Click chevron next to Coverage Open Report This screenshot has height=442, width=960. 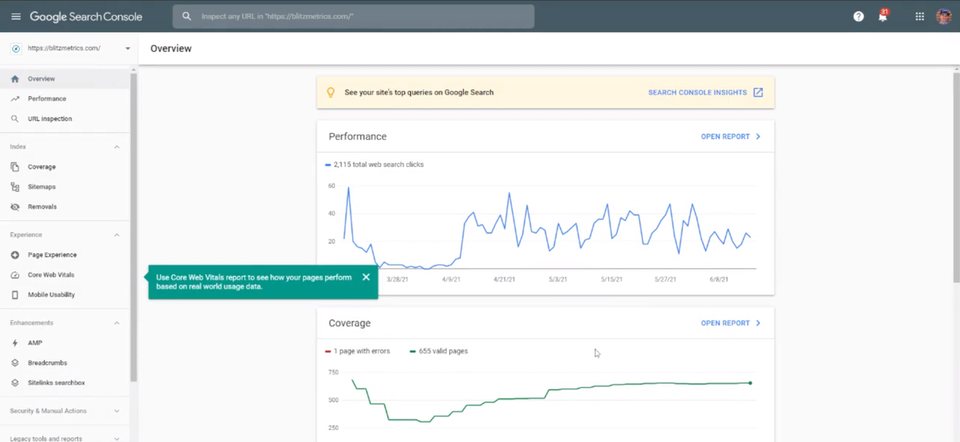click(758, 323)
